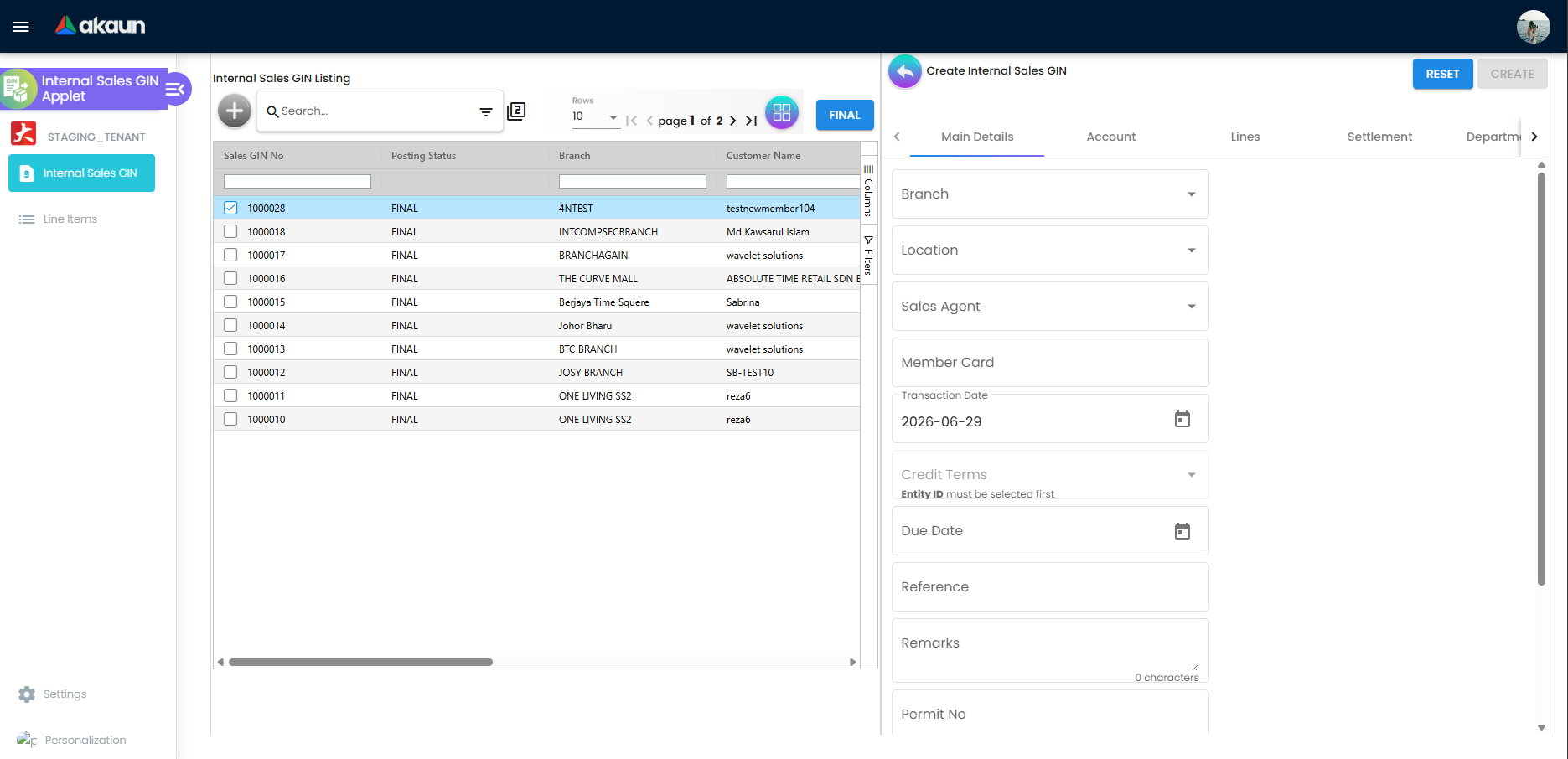1568x759 pixels.
Task: Check the row 1000015 checkbox
Action: (x=230, y=302)
